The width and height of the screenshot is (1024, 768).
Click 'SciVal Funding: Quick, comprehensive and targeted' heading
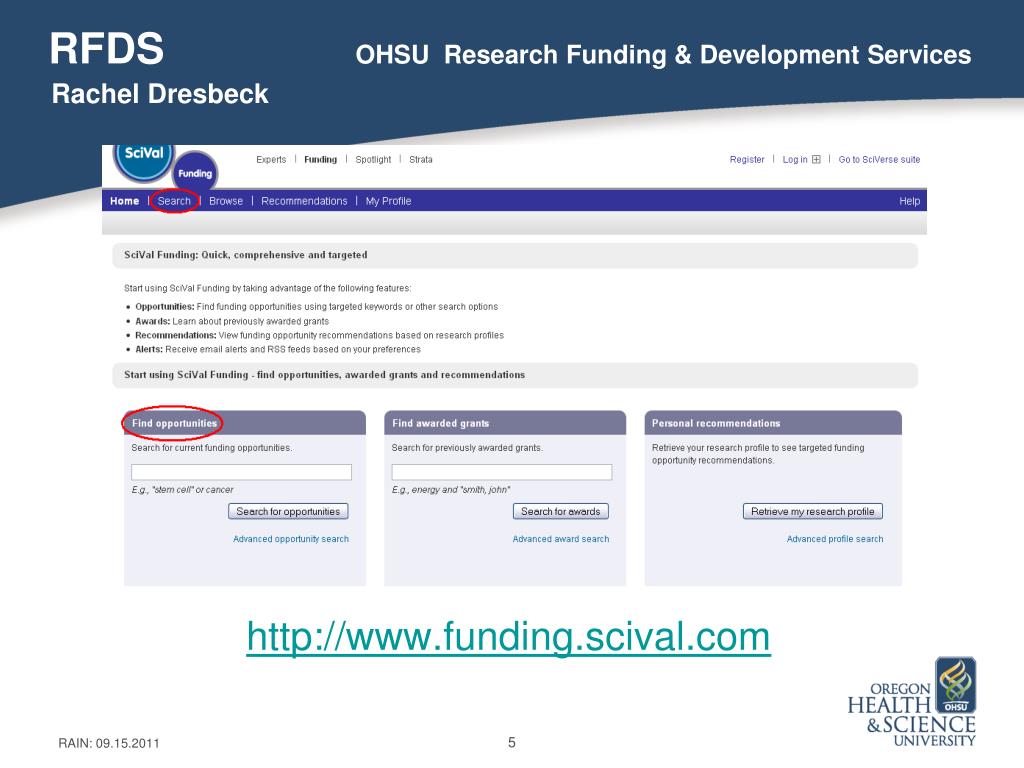pos(246,255)
